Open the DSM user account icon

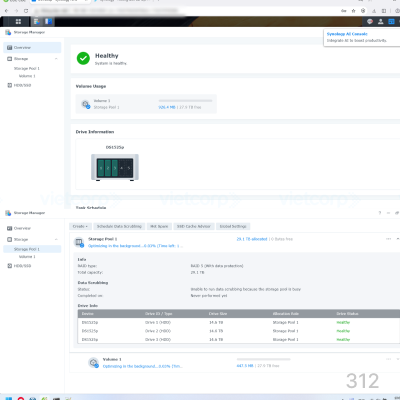pos(381,22)
